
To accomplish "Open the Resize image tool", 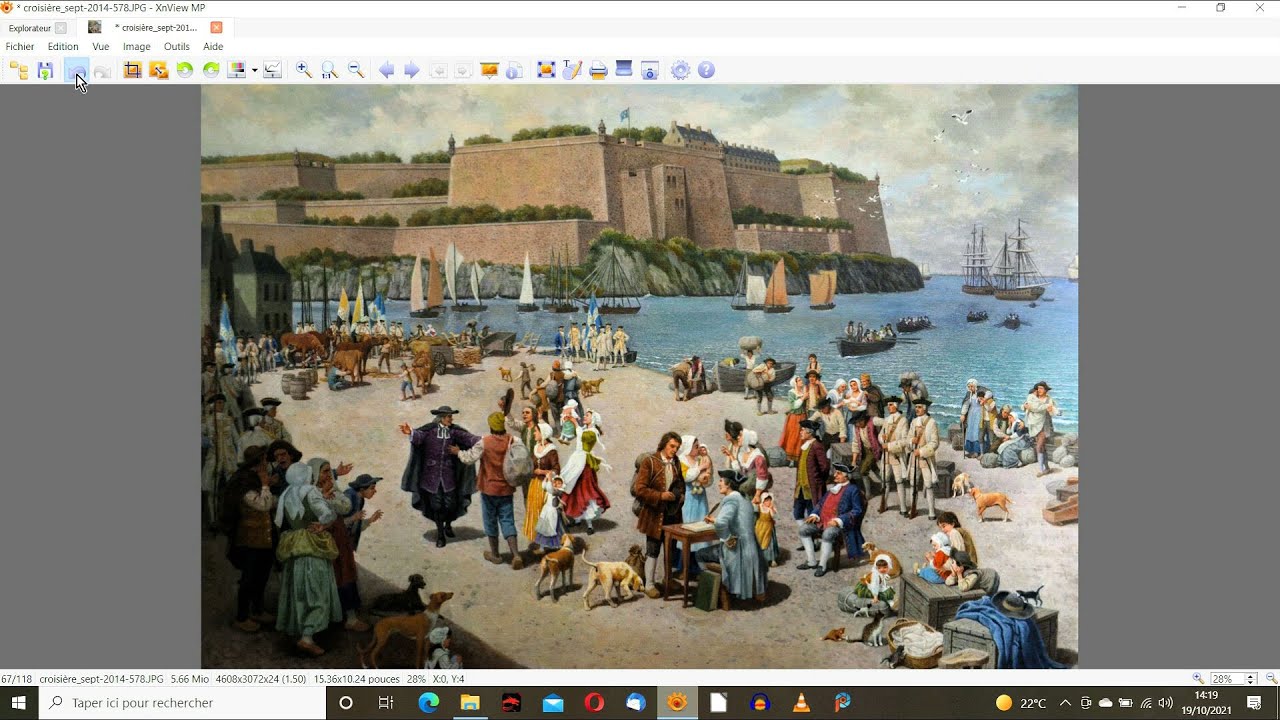I will (x=158, y=70).
